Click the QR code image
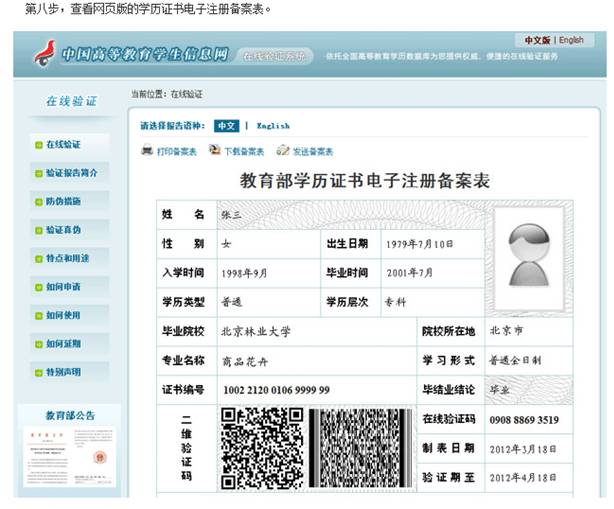The height and width of the screenshot is (509, 614). pos(262,448)
